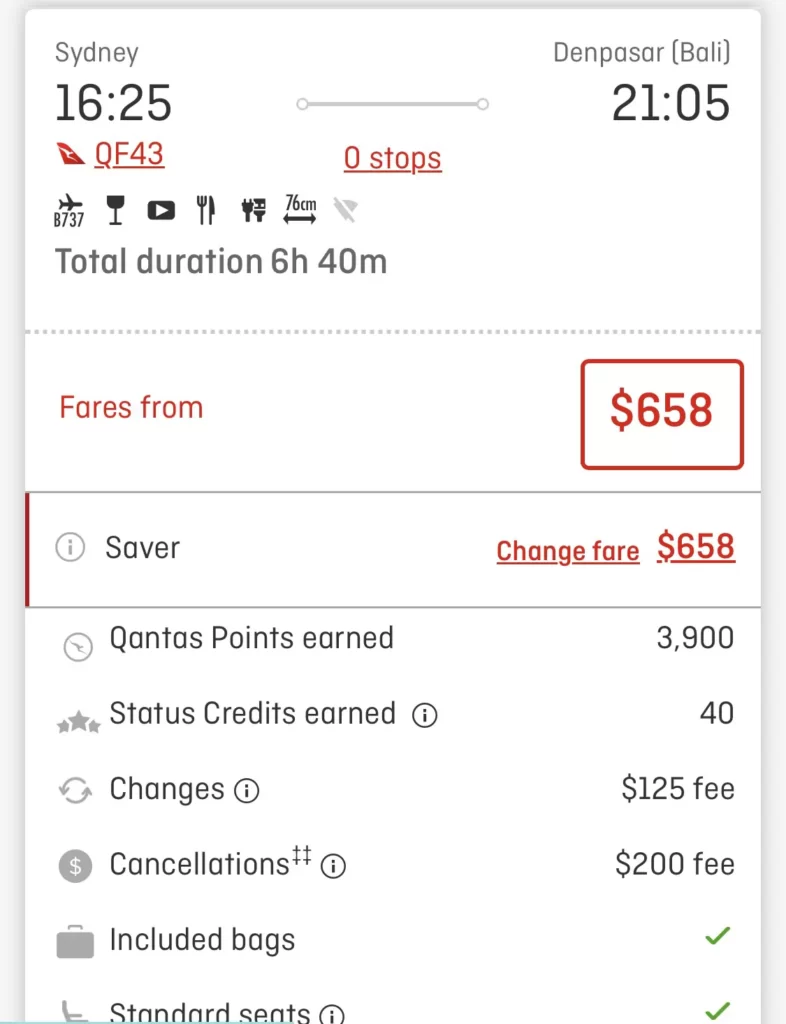The image size is (786, 1024).
Task: Click the Qantas kangaroo logo
Action: (x=70, y=155)
